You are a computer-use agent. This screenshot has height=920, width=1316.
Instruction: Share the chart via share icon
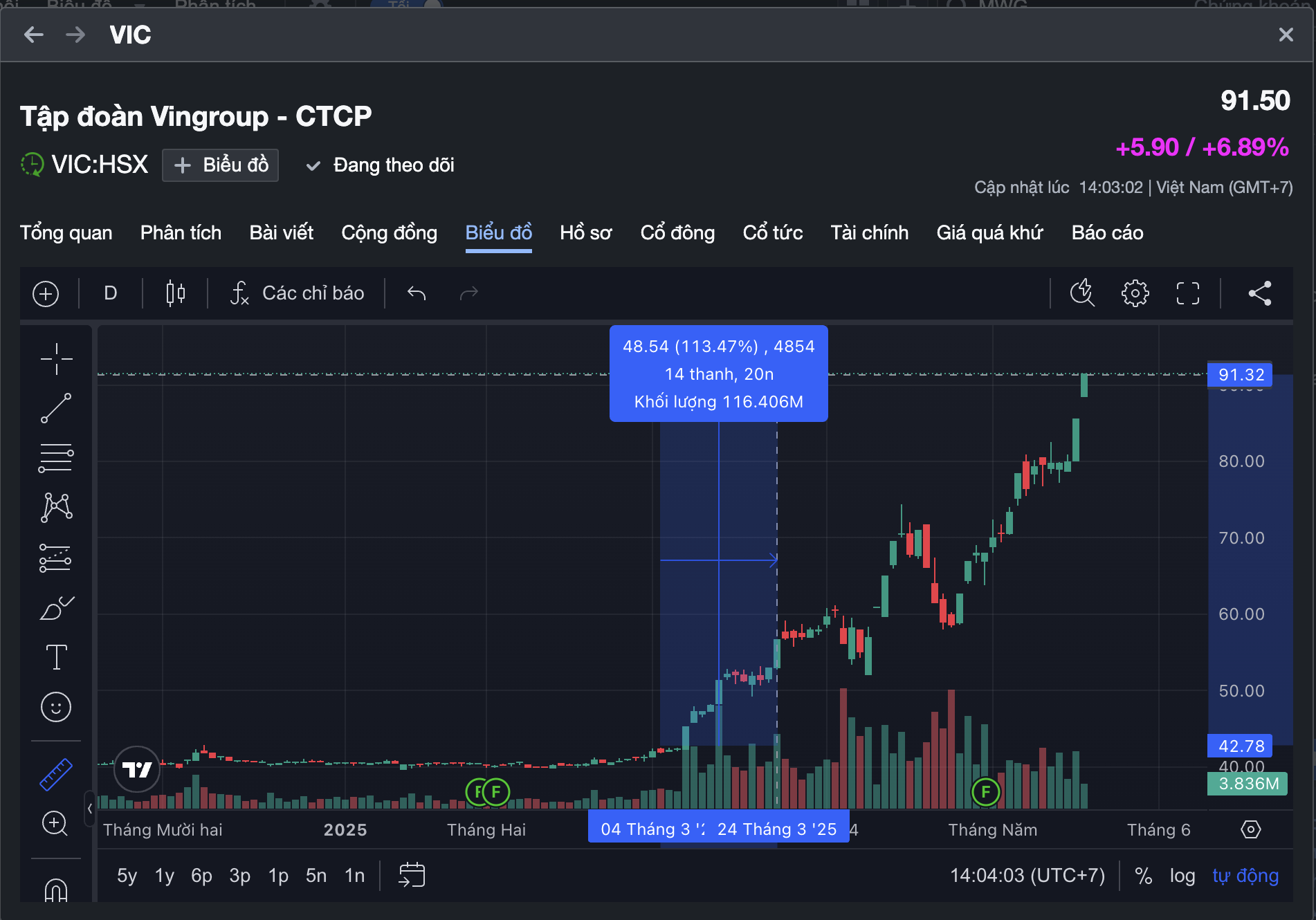1259,293
